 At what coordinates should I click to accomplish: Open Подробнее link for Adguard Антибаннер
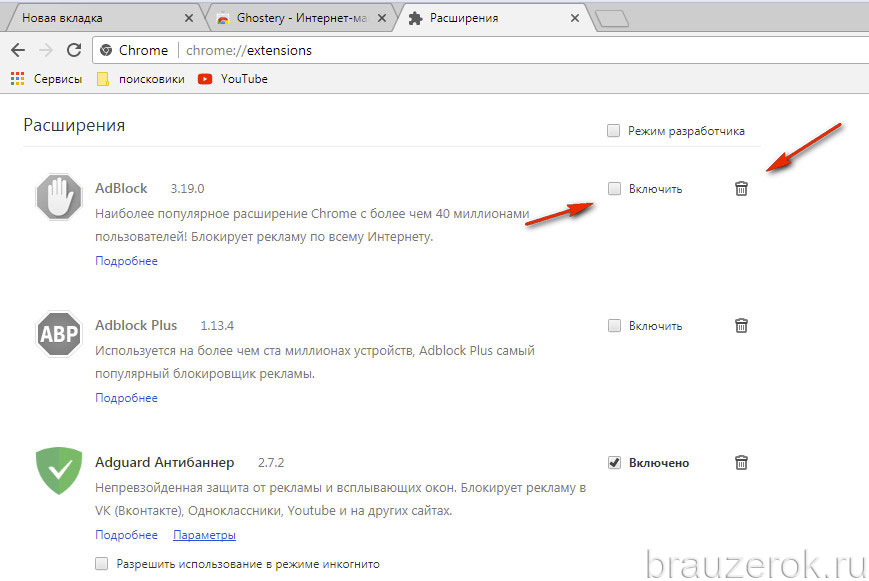126,535
